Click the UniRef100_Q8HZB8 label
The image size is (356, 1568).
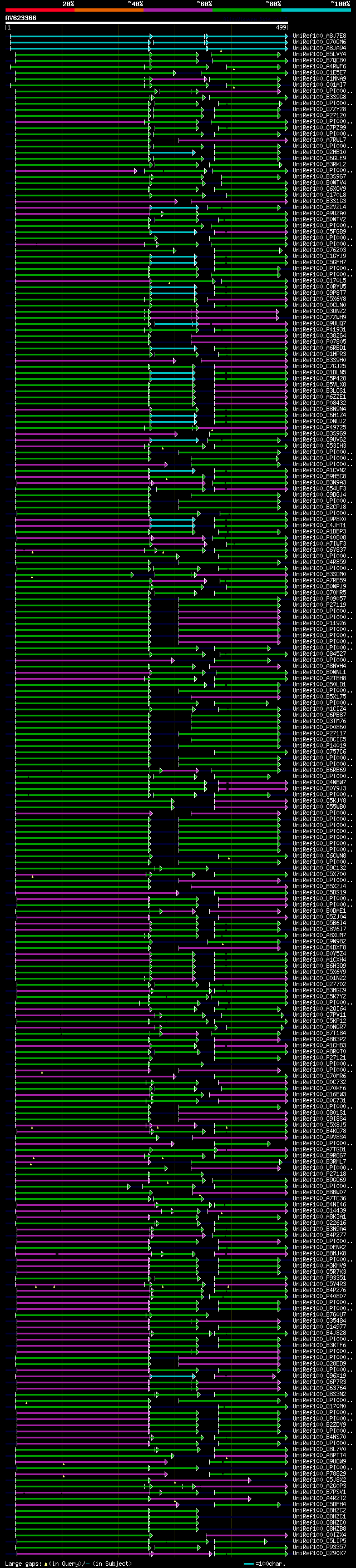[319, 1529]
